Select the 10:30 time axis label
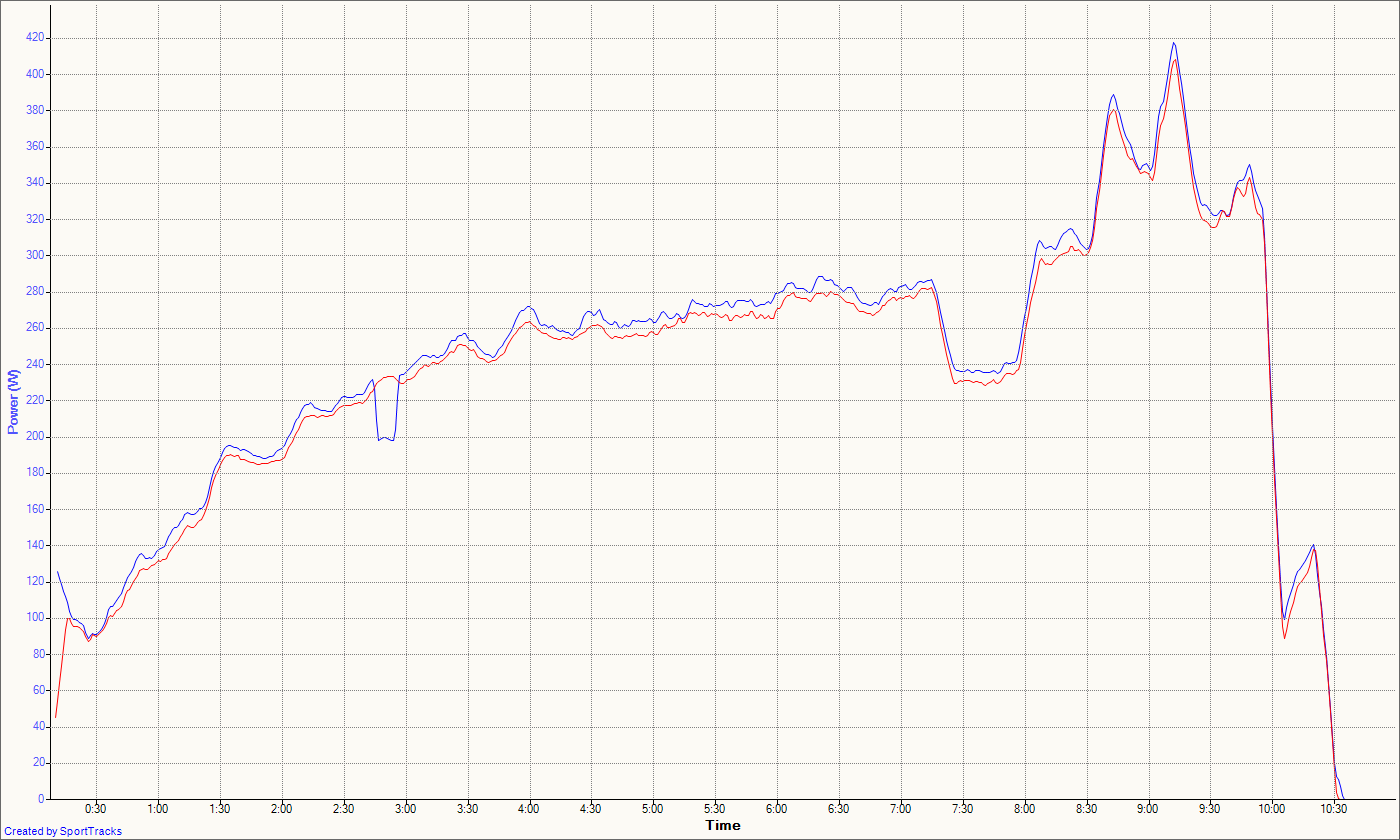This screenshot has height=840, width=1400. pyautogui.click(x=1334, y=808)
